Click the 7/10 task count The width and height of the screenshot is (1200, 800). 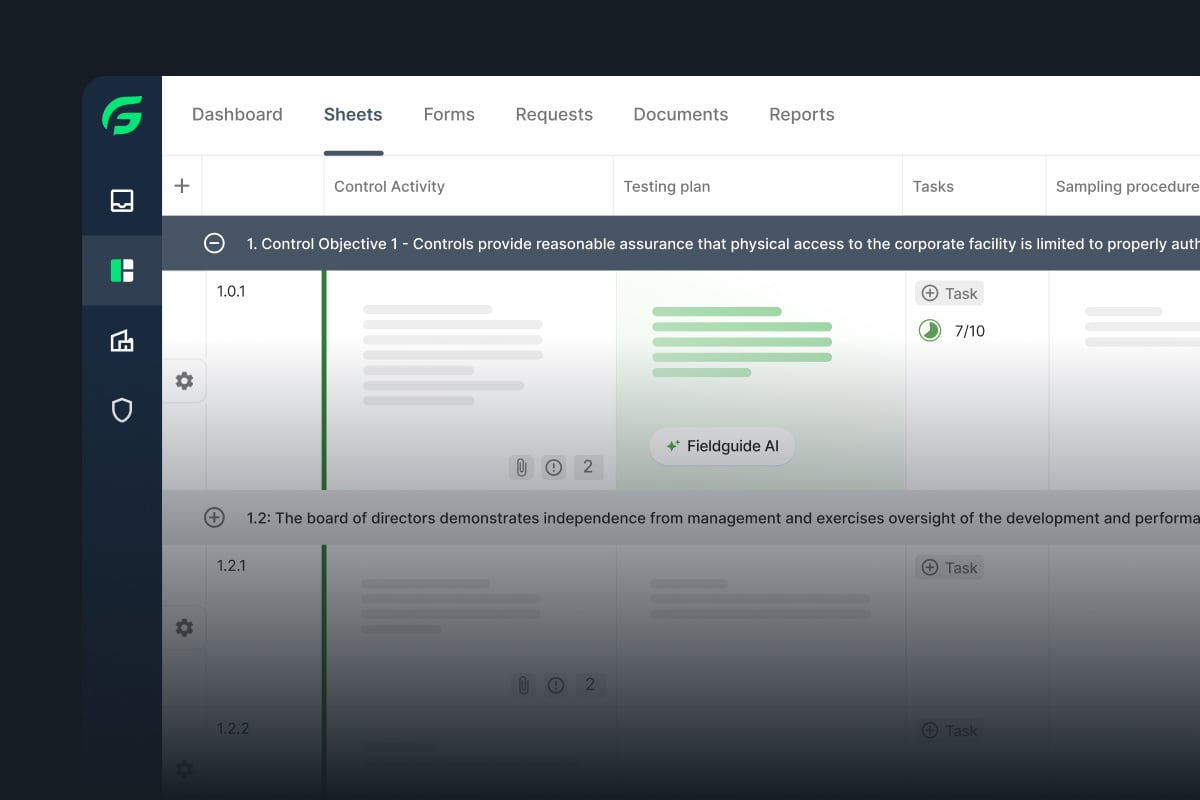(x=970, y=331)
